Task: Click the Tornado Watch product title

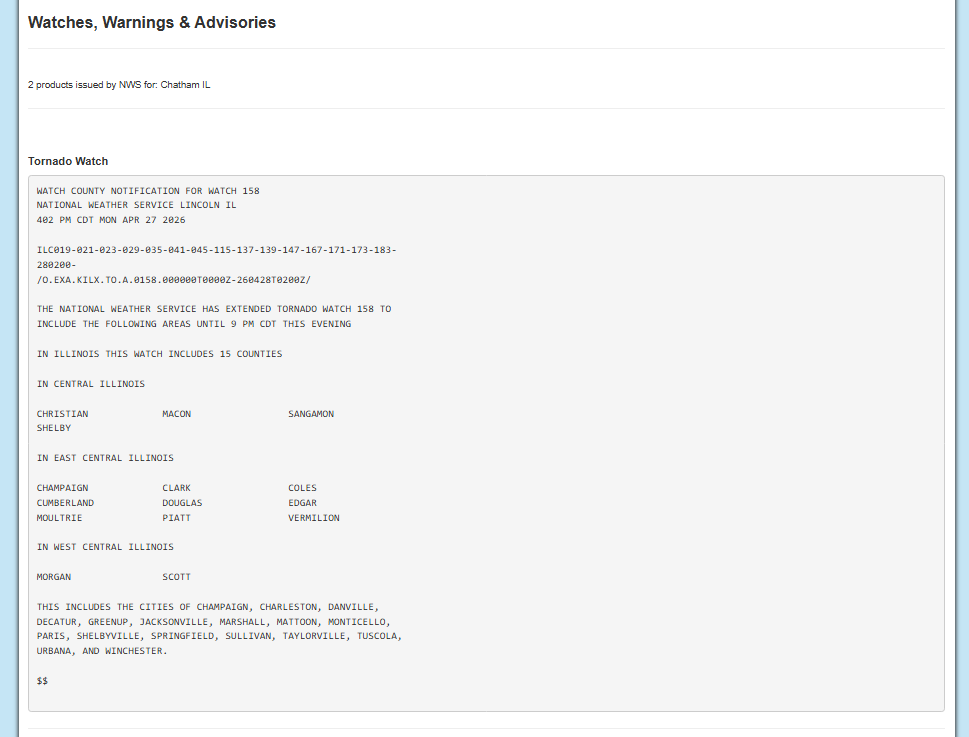Action: (x=68, y=161)
